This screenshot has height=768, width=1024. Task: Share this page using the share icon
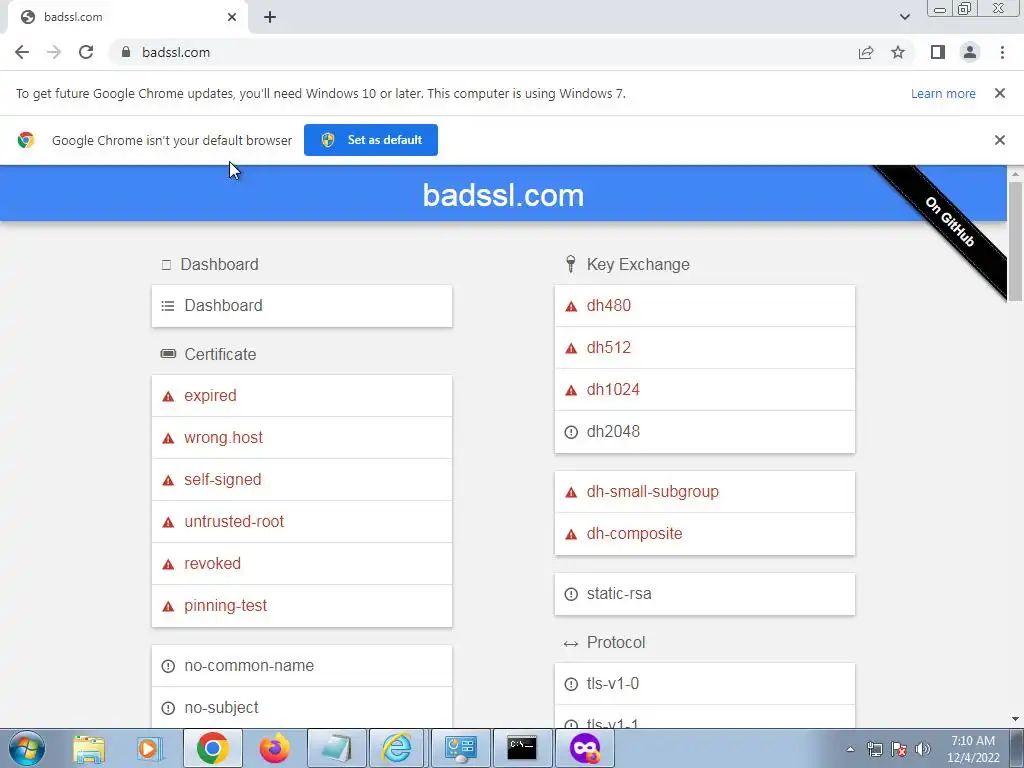(x=866, y=52)
